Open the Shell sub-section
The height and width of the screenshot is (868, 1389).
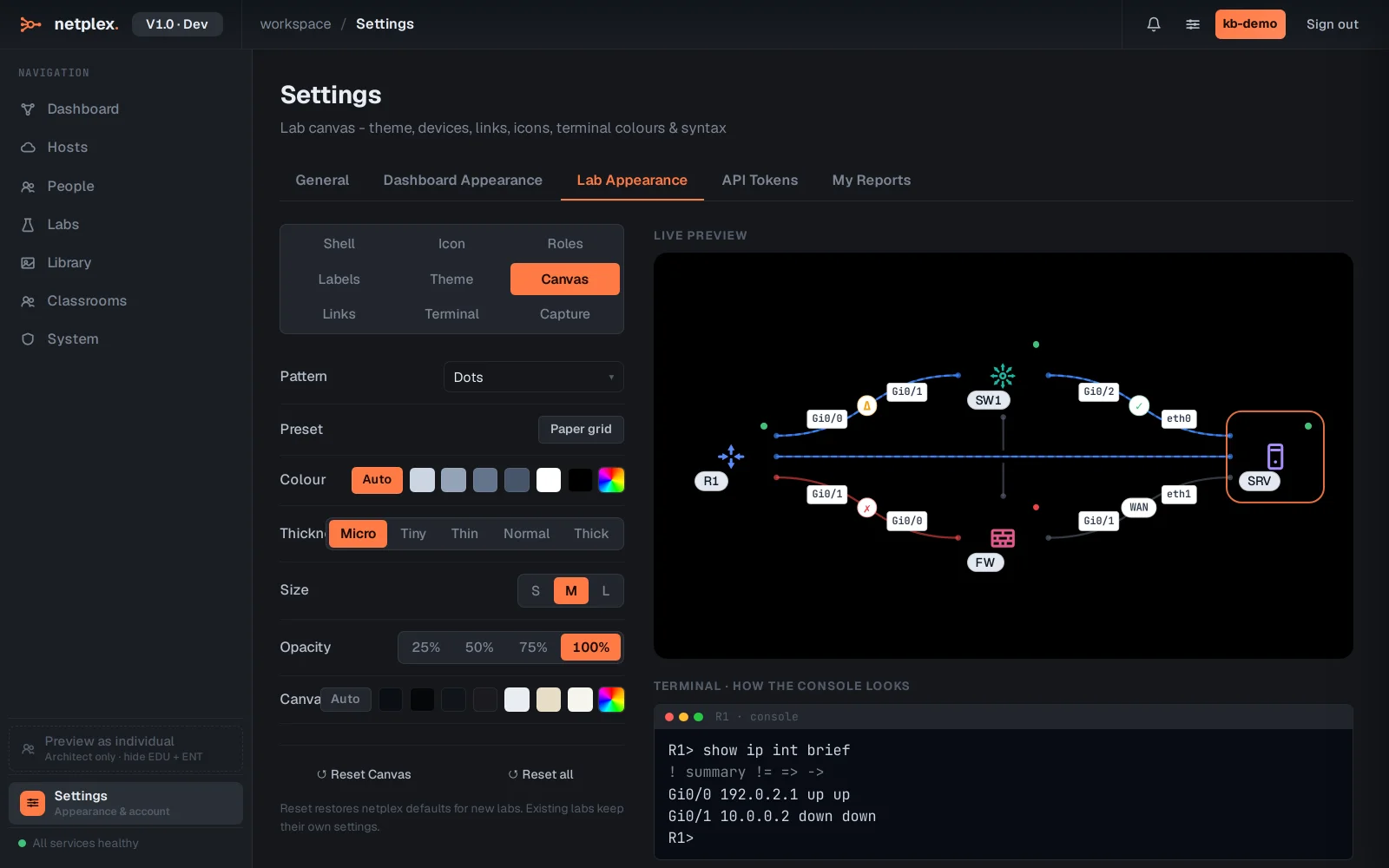pos(339,244)
